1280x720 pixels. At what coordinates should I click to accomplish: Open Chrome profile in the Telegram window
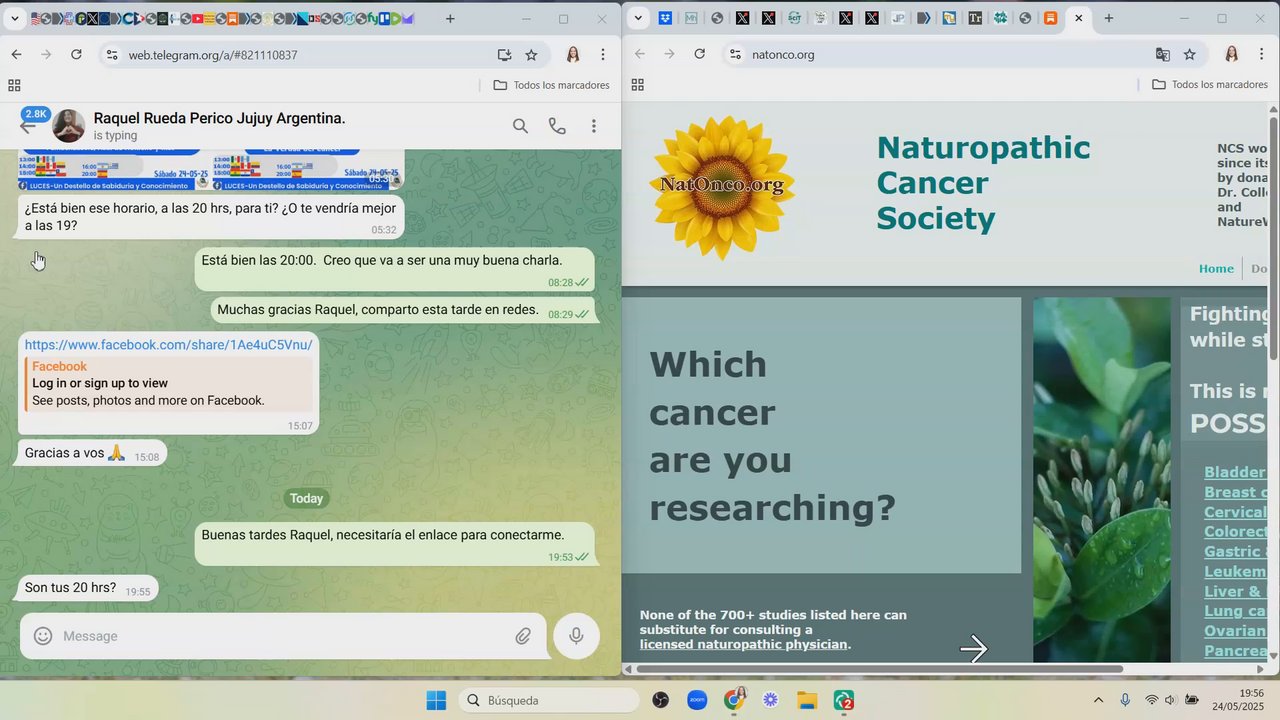pyautogui.click(x=573, y=55)
